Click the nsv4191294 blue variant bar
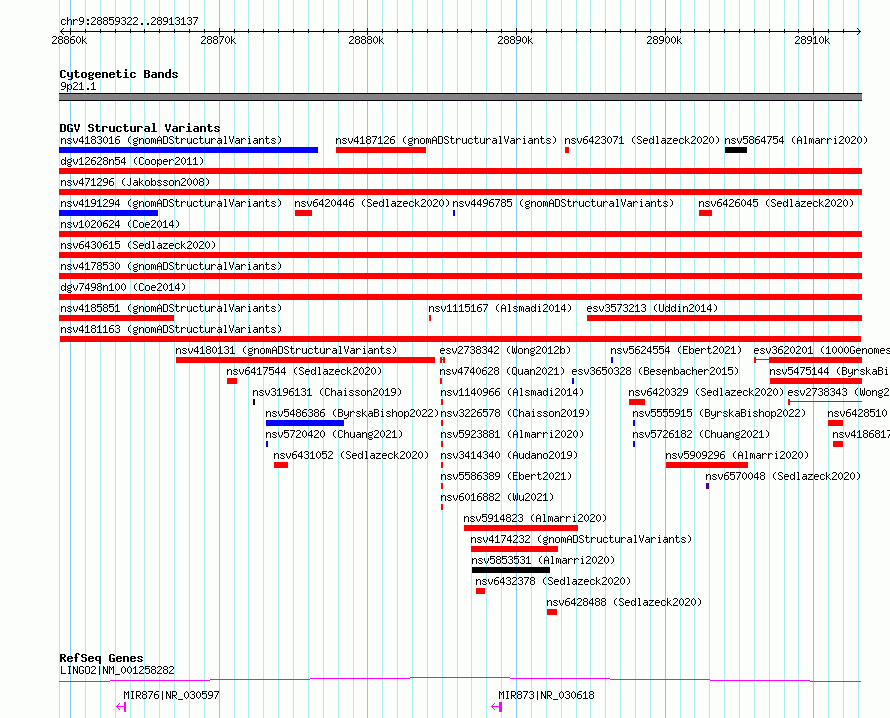 click(108, 213)
